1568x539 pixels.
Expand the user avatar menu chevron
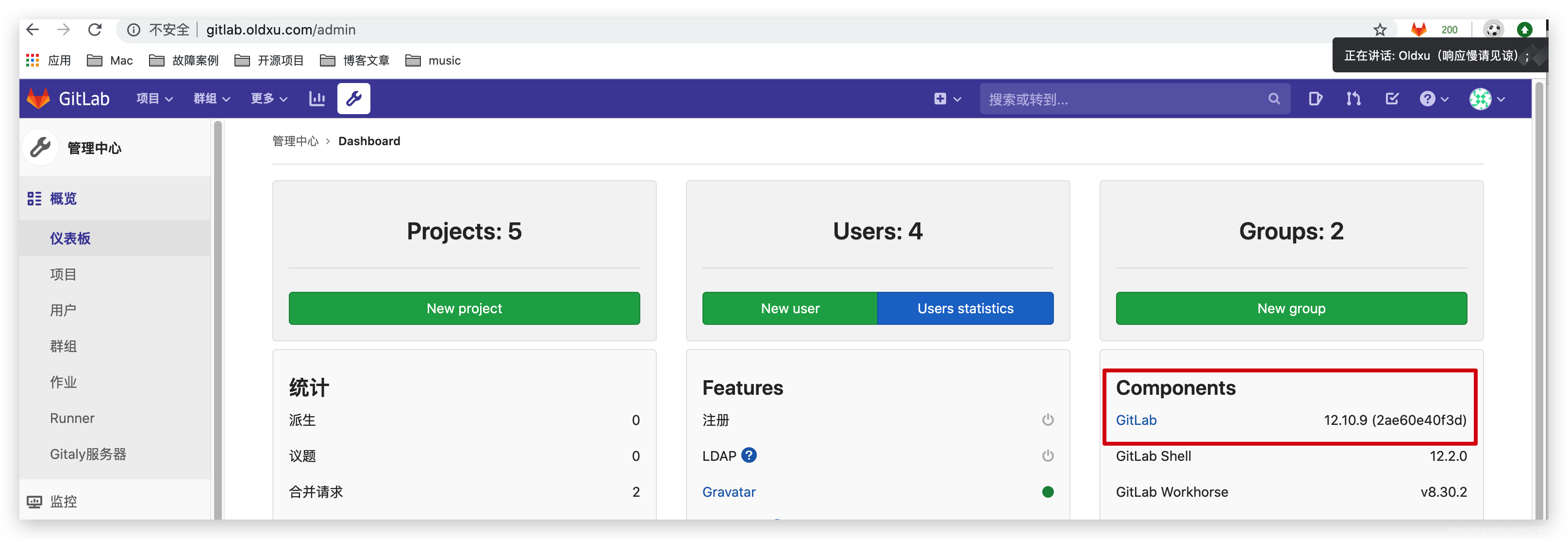click(x=1501, y=99)
